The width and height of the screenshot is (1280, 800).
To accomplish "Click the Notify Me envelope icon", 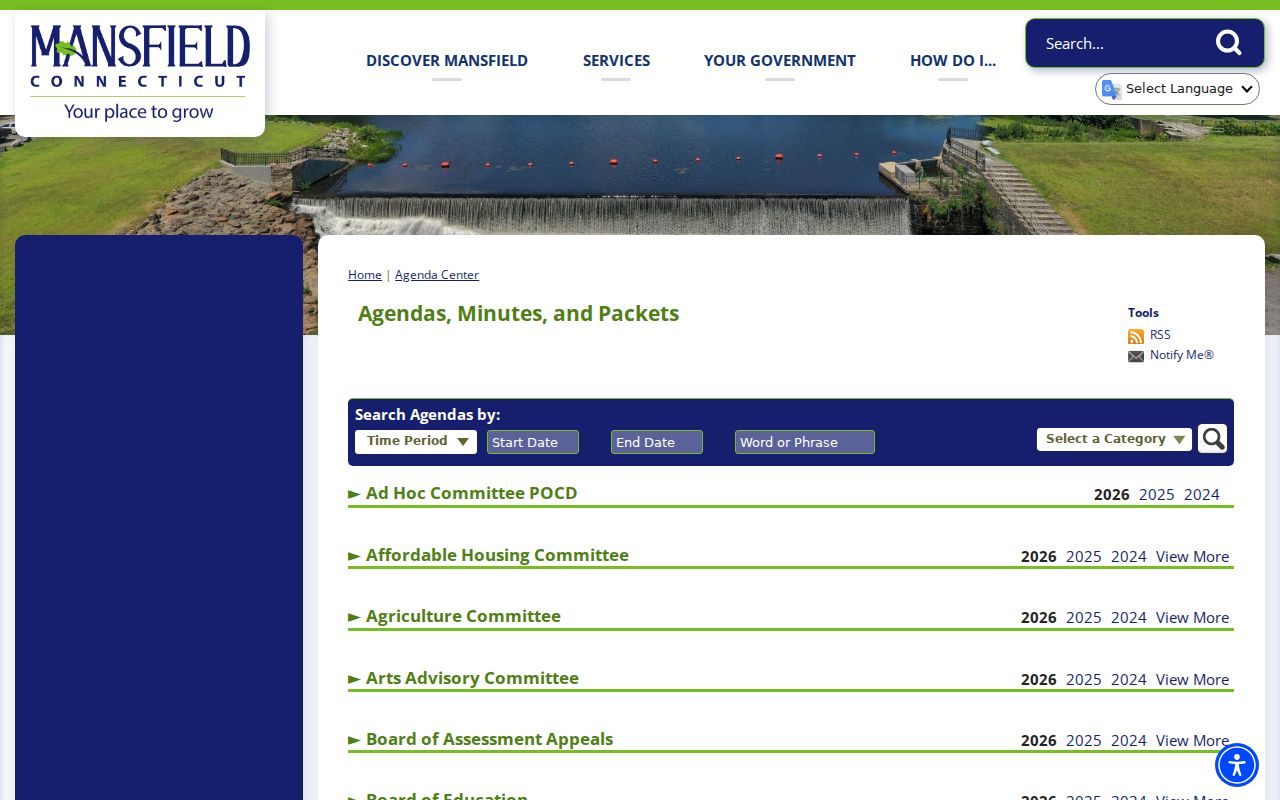I will [1136, 356].
